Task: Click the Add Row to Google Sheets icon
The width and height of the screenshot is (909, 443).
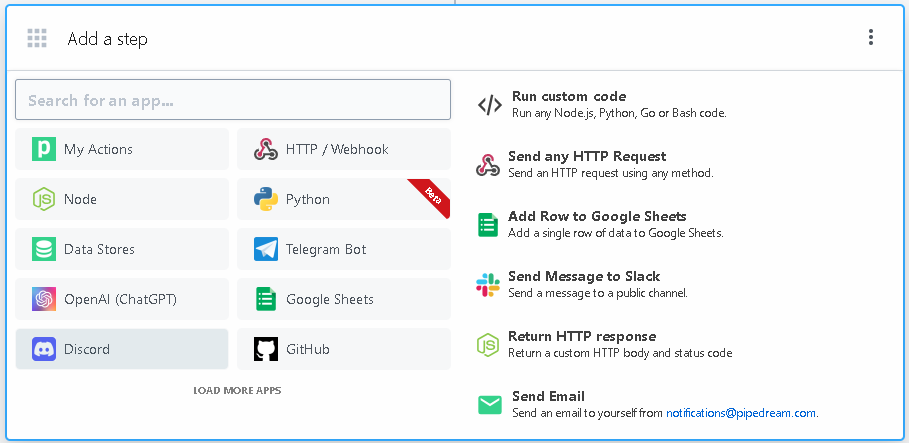Action: tap(488, 225)
